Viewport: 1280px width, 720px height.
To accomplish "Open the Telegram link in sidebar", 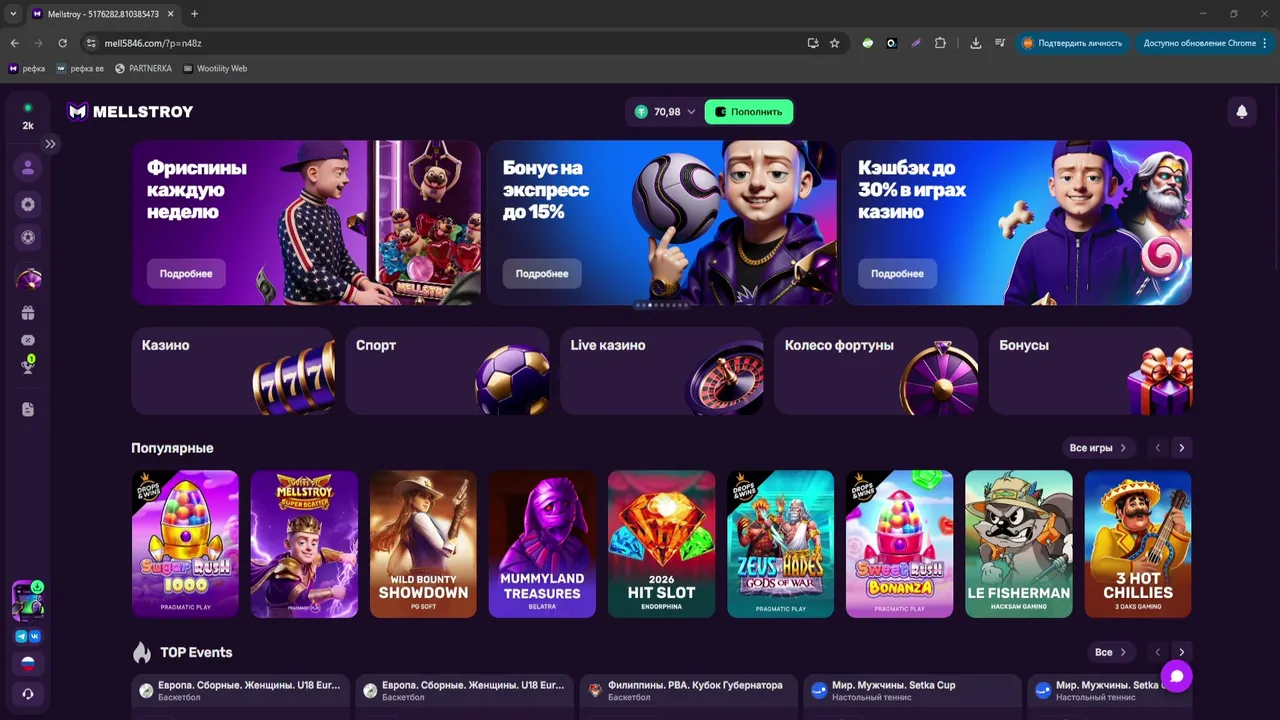I will tap(21, 636).
